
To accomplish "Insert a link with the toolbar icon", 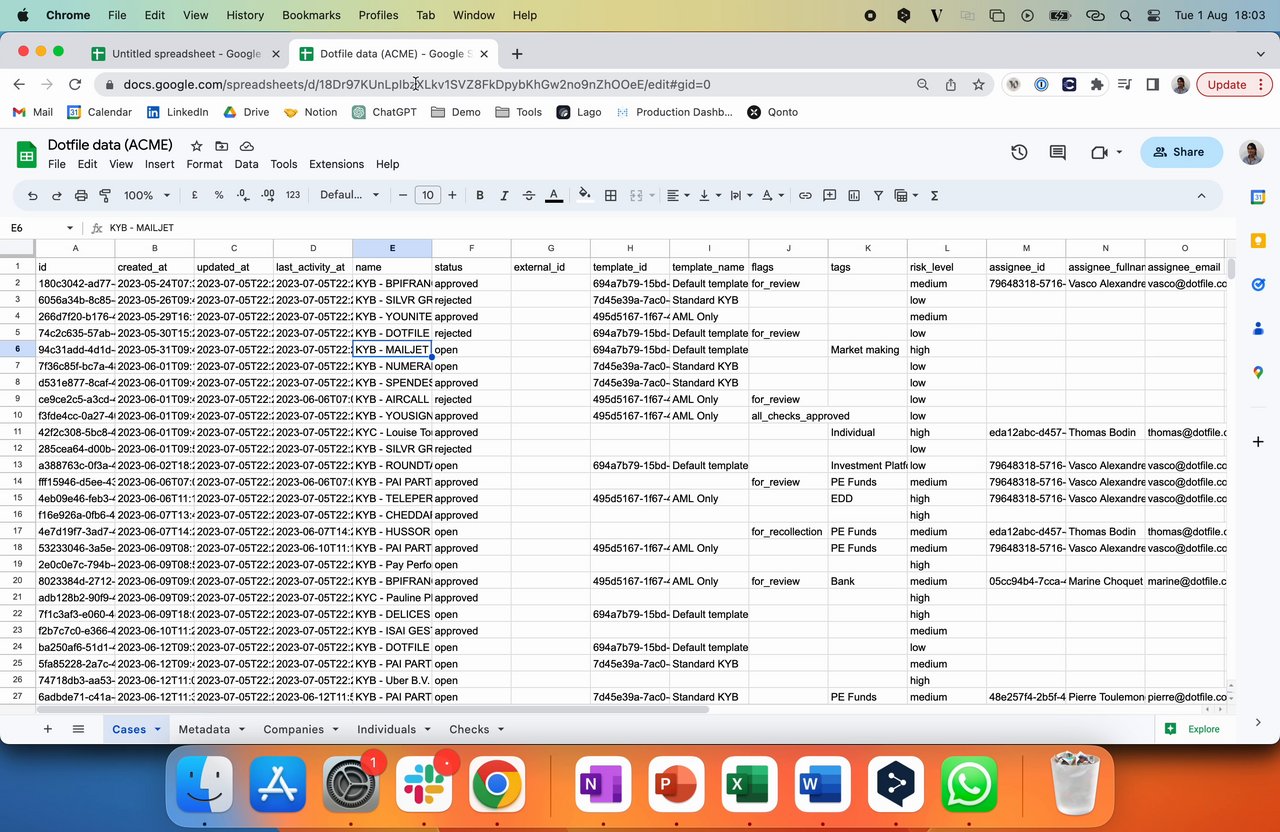I will pos(805,196).
